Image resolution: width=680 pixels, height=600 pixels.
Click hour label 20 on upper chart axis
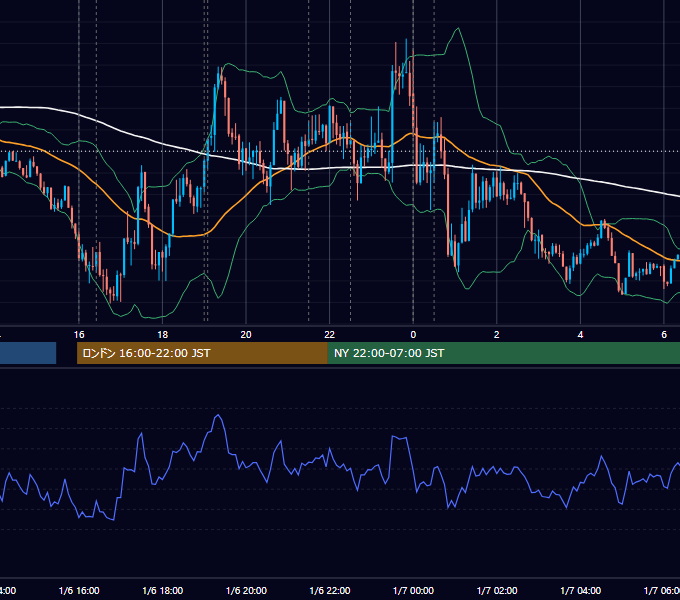pyautogui.click(x=246, y=335)
